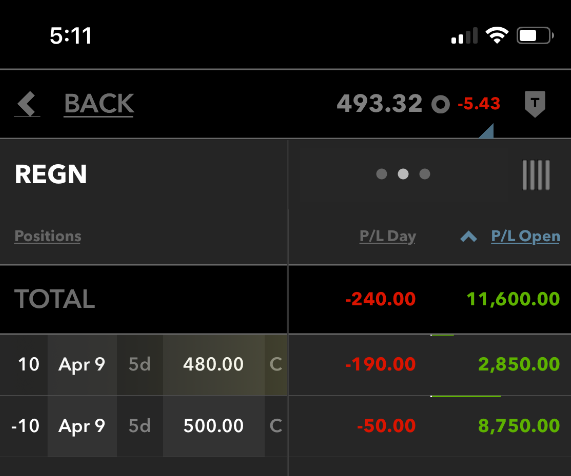The height and width of the screenshot is (476, 571).
Task: Toggle sort direction arrow beside P/L Open
Action: click(468, 237)
